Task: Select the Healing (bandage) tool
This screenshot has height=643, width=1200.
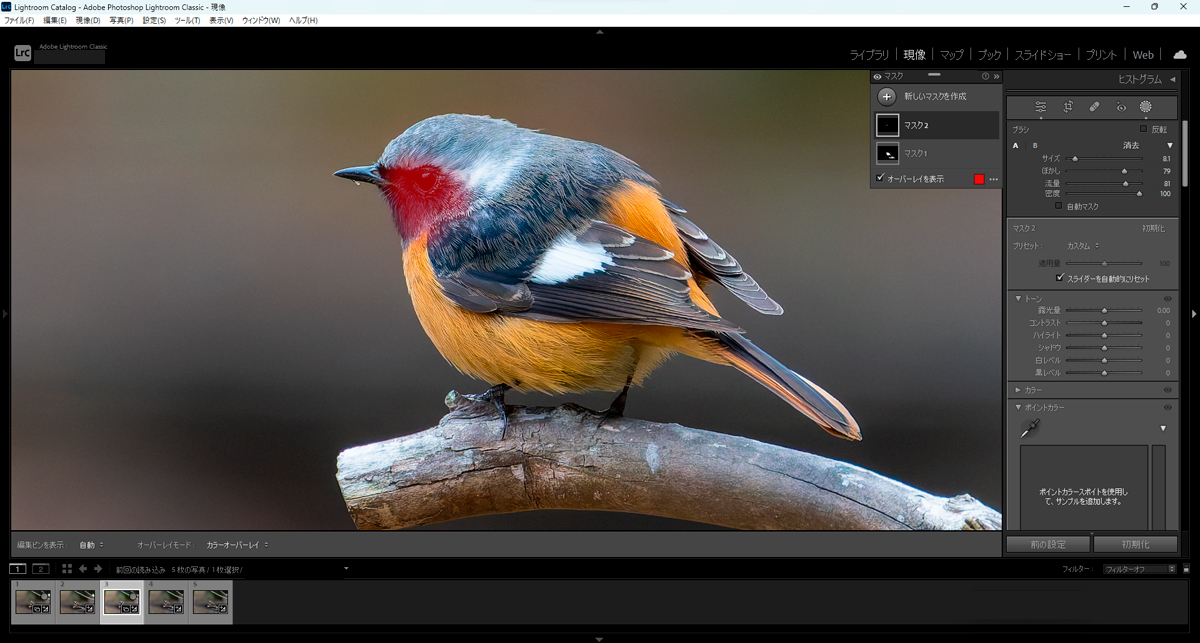Action: point(1094,107)
